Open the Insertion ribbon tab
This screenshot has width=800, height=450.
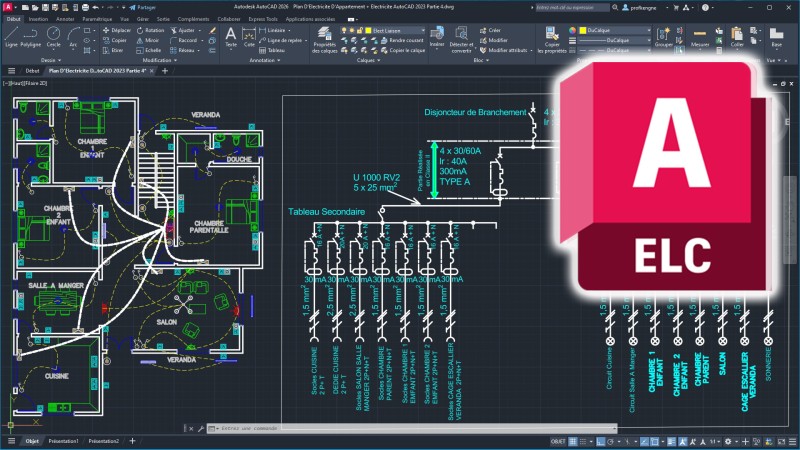[38, 19]
